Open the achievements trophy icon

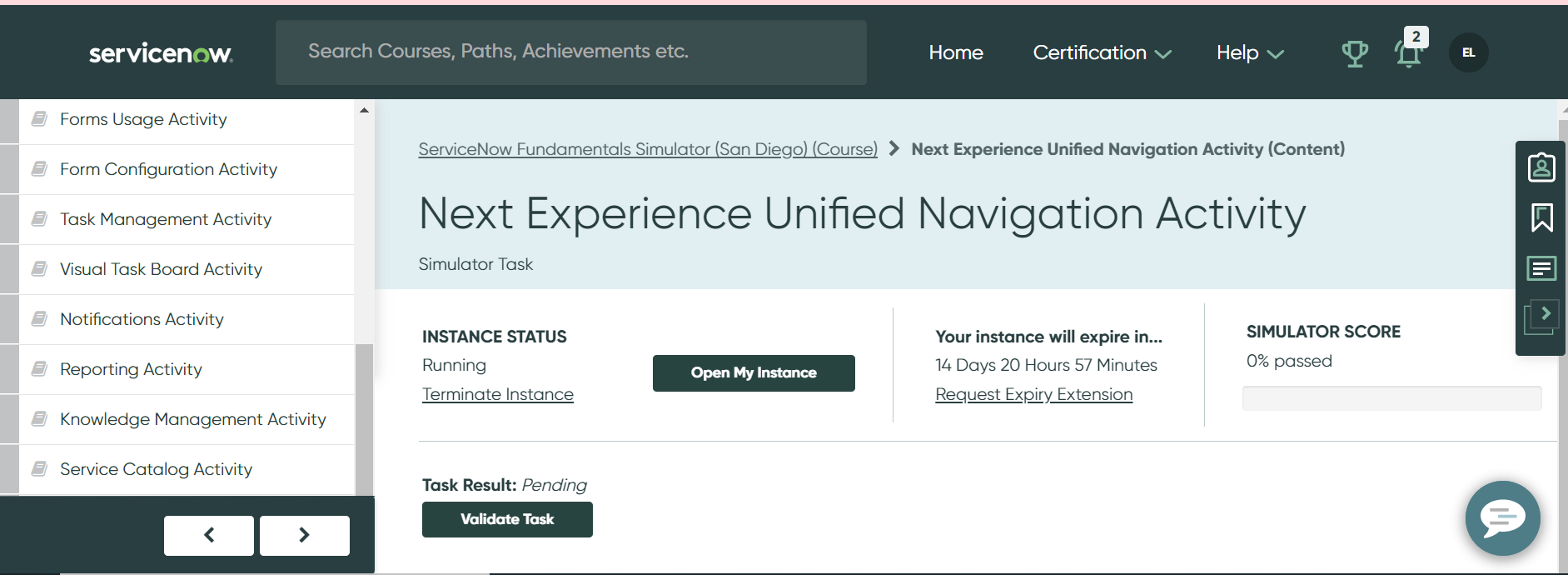[1355, 53]
